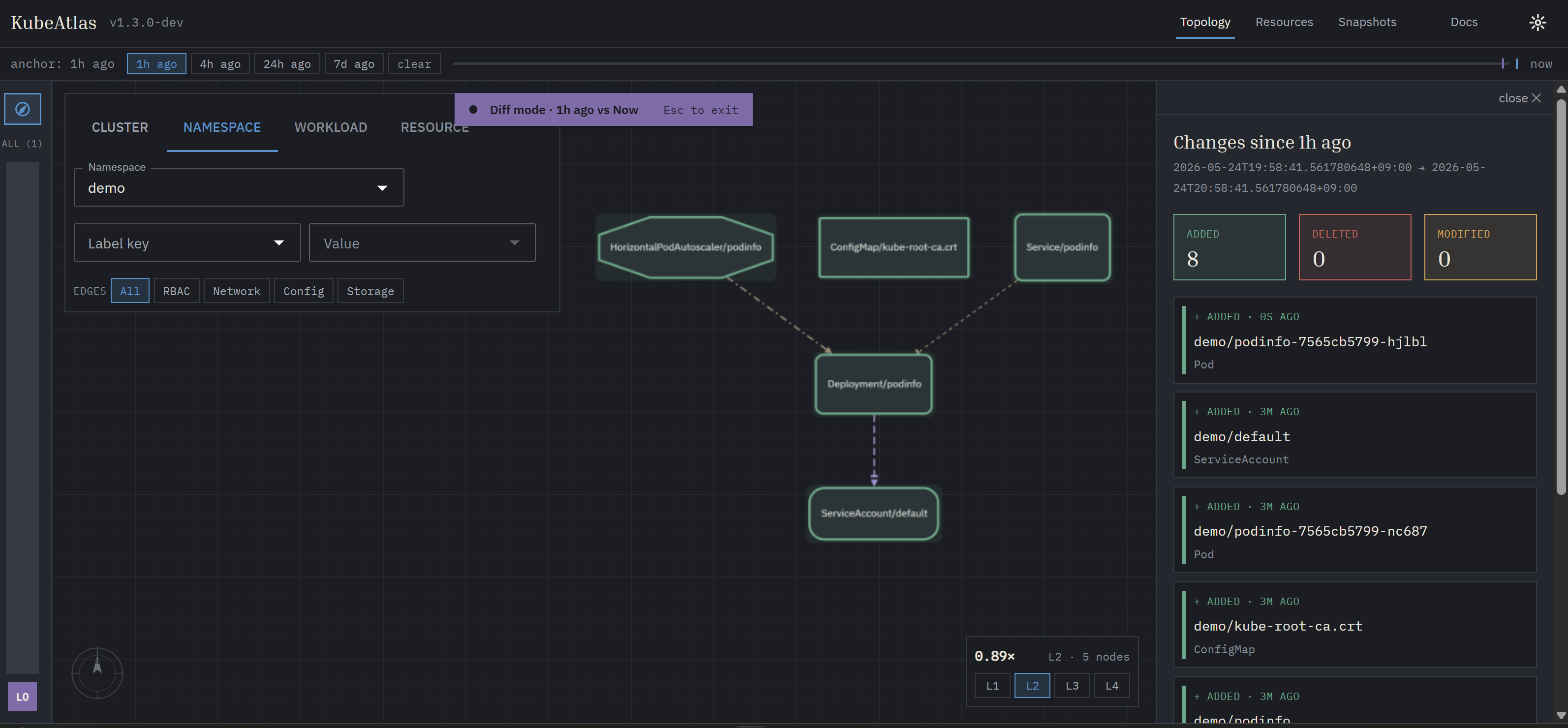Screen dimensions: 1568x728
Task: Click the ALL (1) sidebar label
Action: 22,144
